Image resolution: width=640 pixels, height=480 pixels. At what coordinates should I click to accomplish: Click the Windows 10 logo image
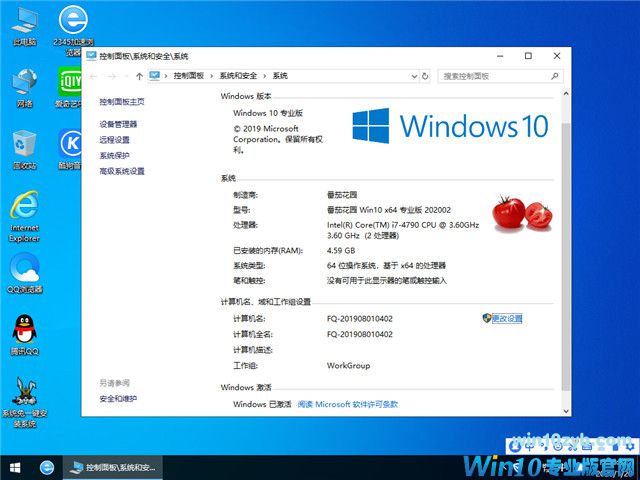coord(450,126)
